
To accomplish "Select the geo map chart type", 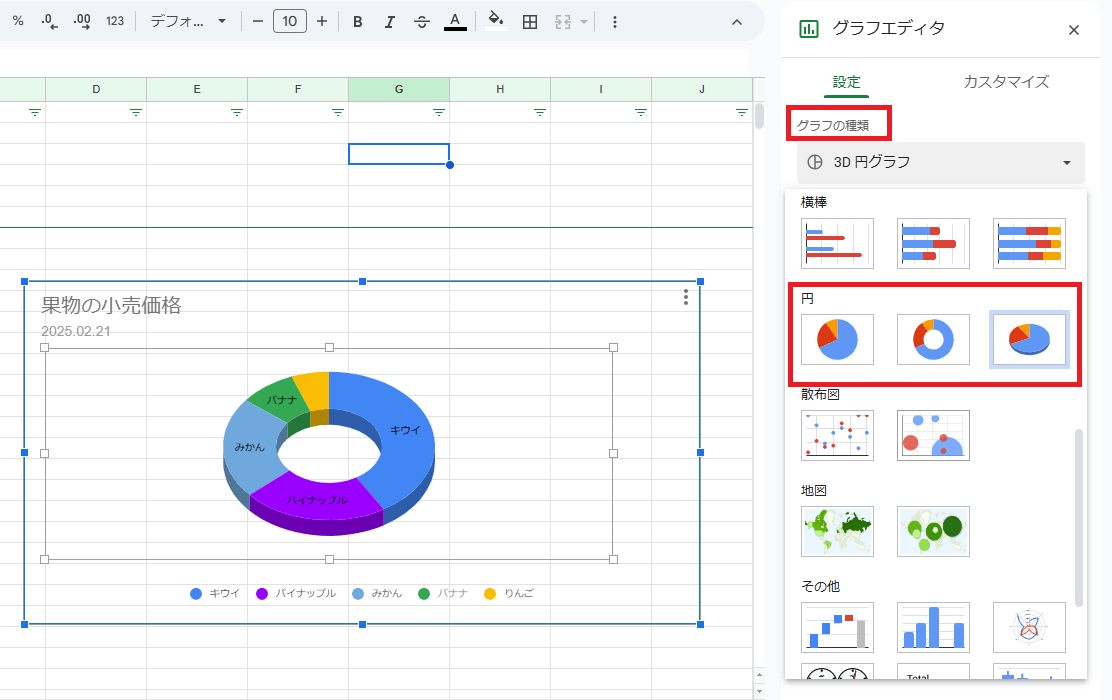I will pyautogui.click(x=837, y=531).
